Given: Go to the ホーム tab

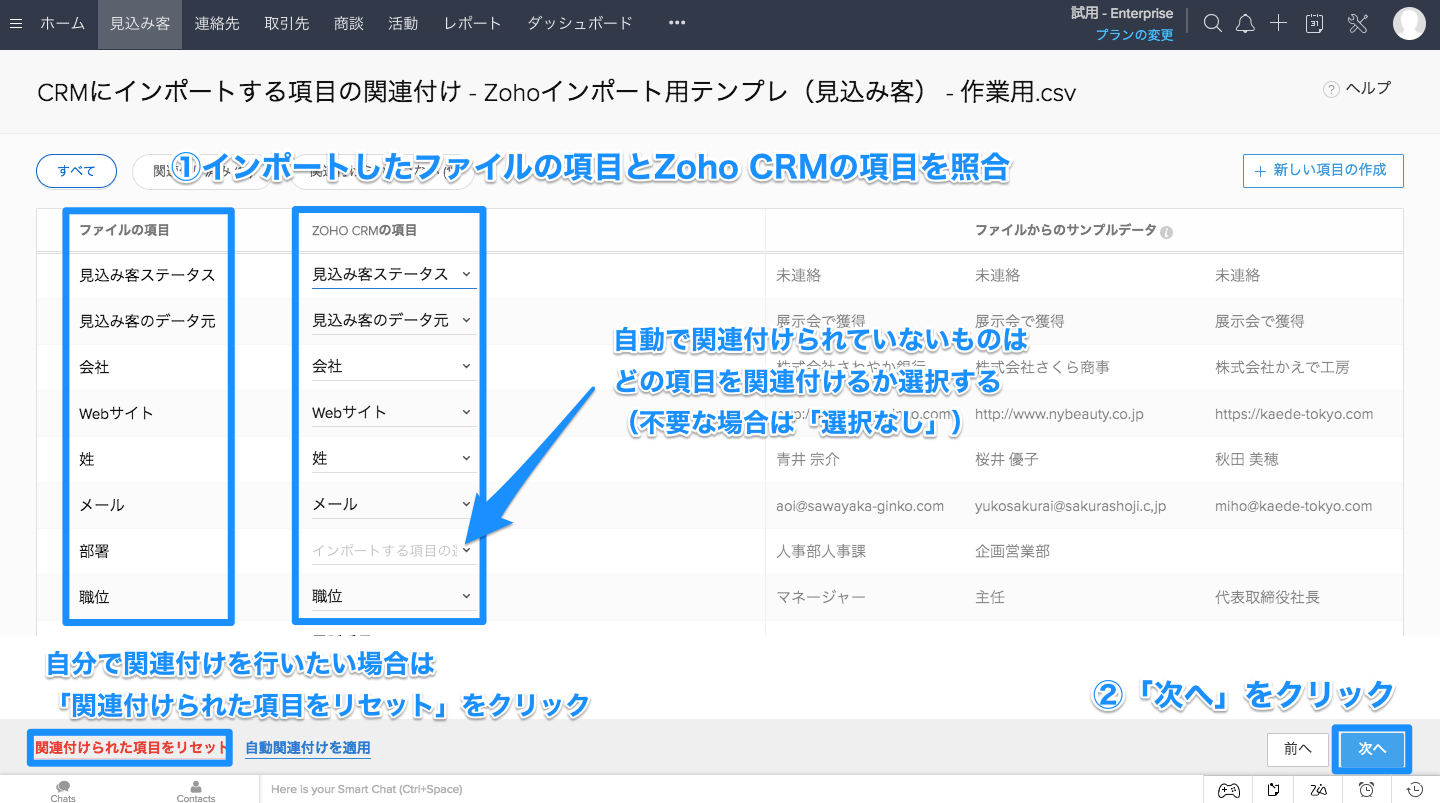Looking at the screenshot, I should 62,23.
